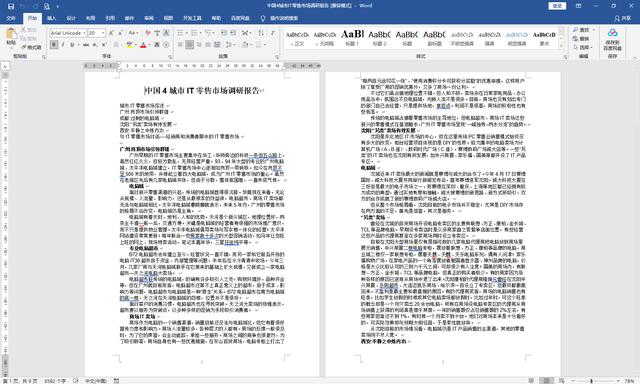Apply text highlight color marker
Image resolution: width=640 pixels, height=384 pixels.
point(129,45)
